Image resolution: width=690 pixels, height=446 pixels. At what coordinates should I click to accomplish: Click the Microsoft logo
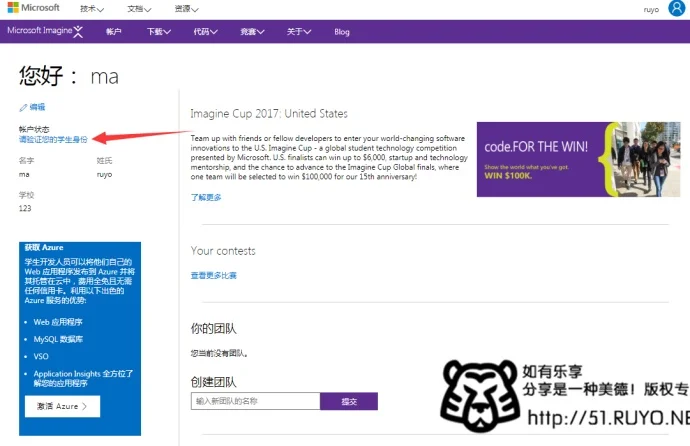[x=33, y=7]
